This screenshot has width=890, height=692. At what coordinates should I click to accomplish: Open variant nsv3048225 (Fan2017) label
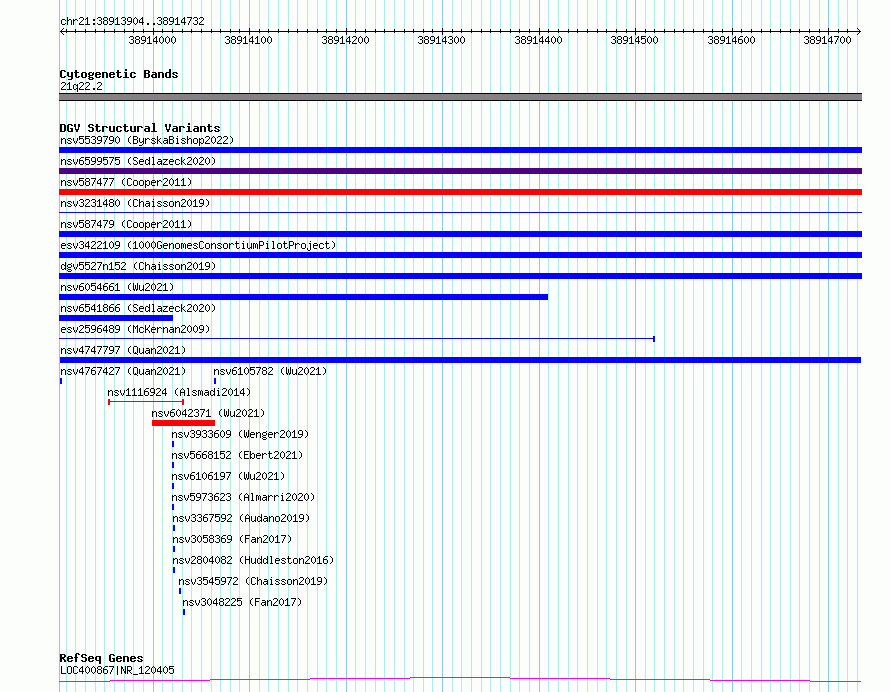pyautogui.click(x=242, y=602)
